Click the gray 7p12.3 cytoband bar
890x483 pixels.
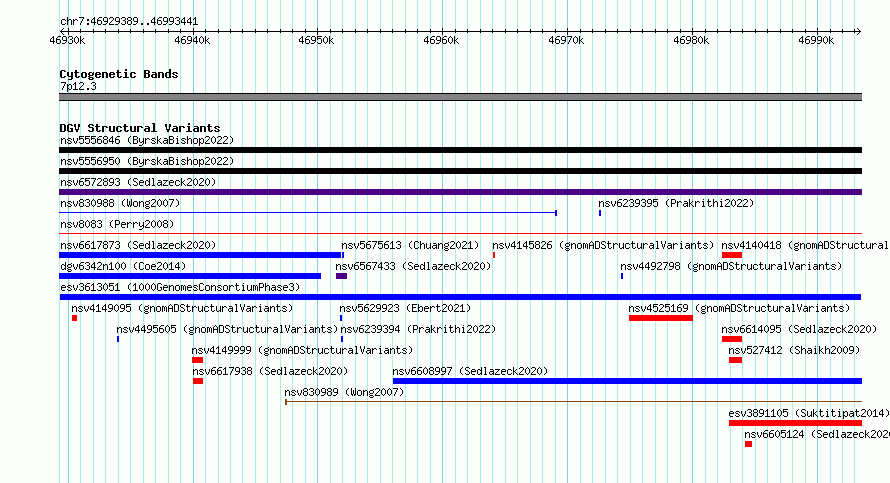pos(460,97)
